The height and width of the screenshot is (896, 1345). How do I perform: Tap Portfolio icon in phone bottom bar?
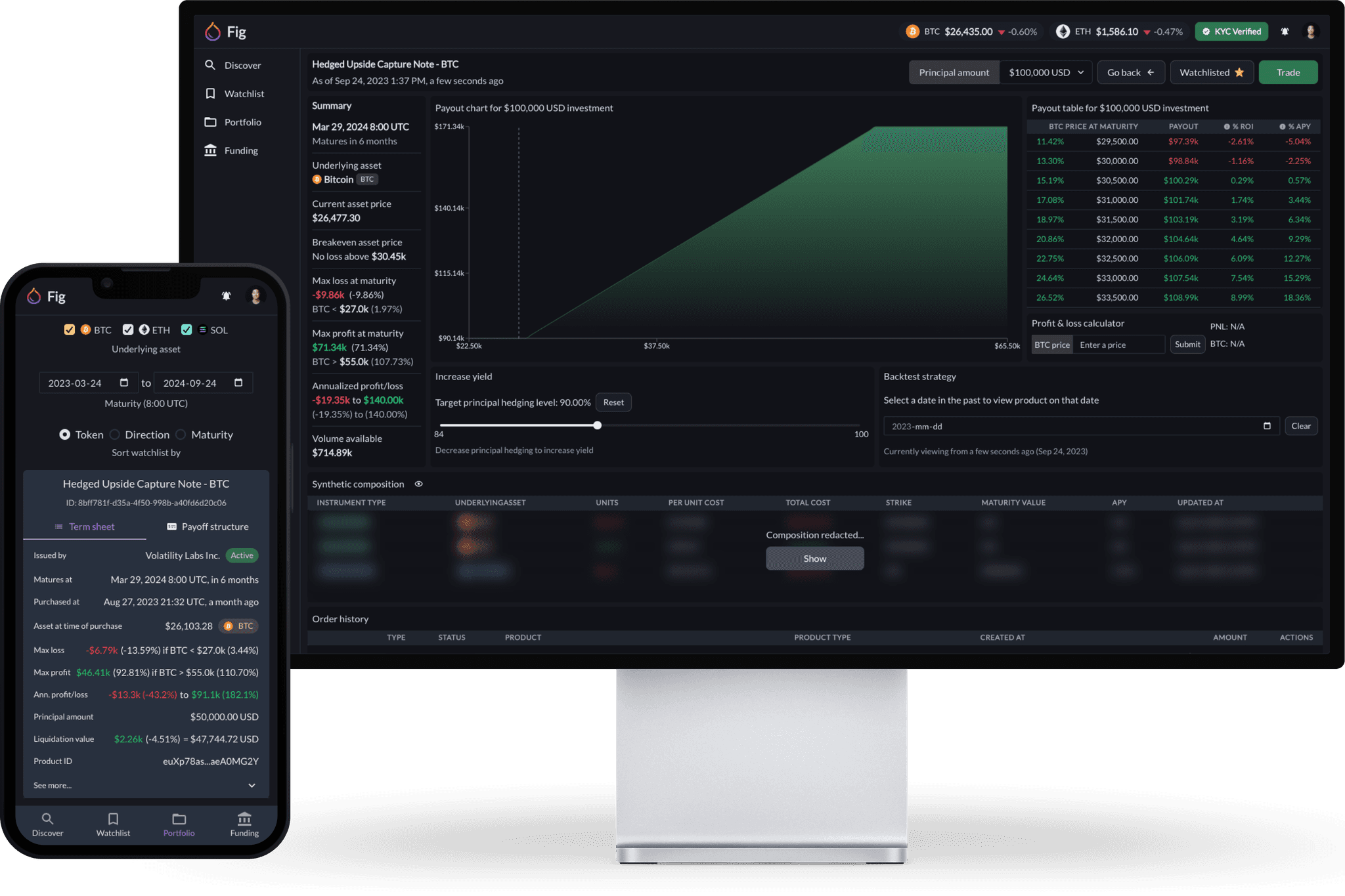[179, 819]
